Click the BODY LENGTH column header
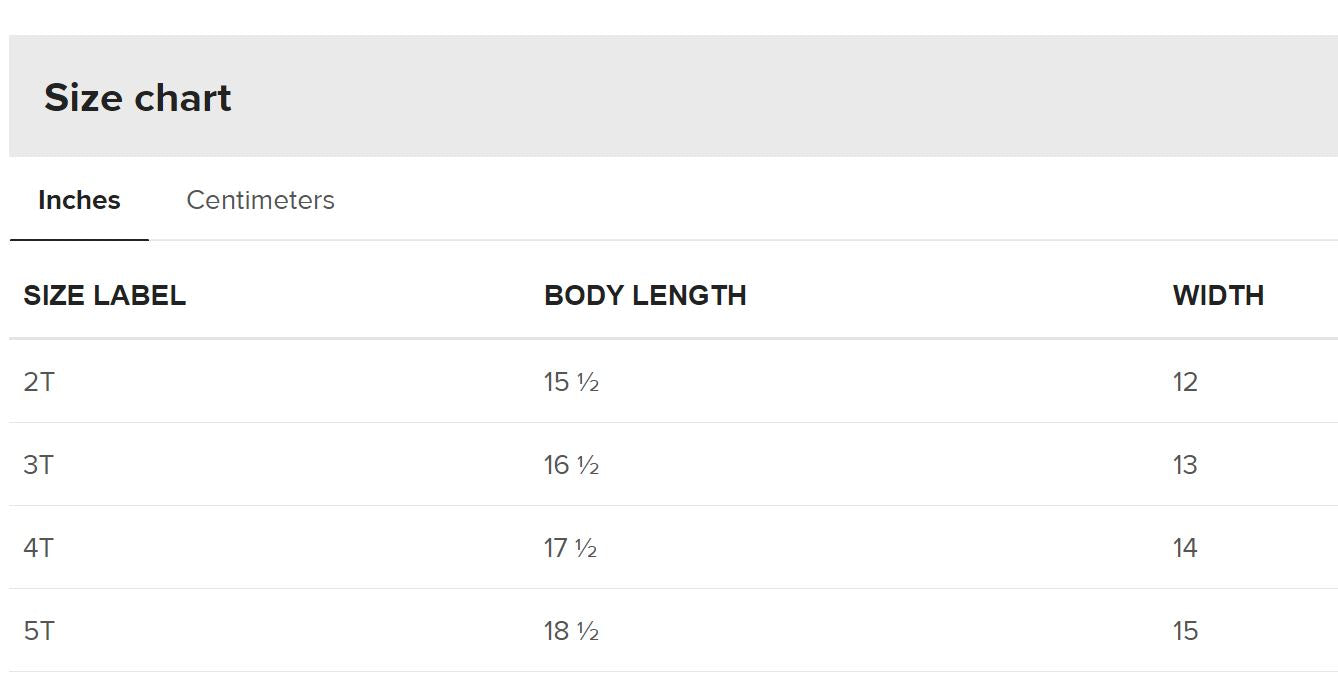Screen dimensions: 1338x683 point(645,296)
